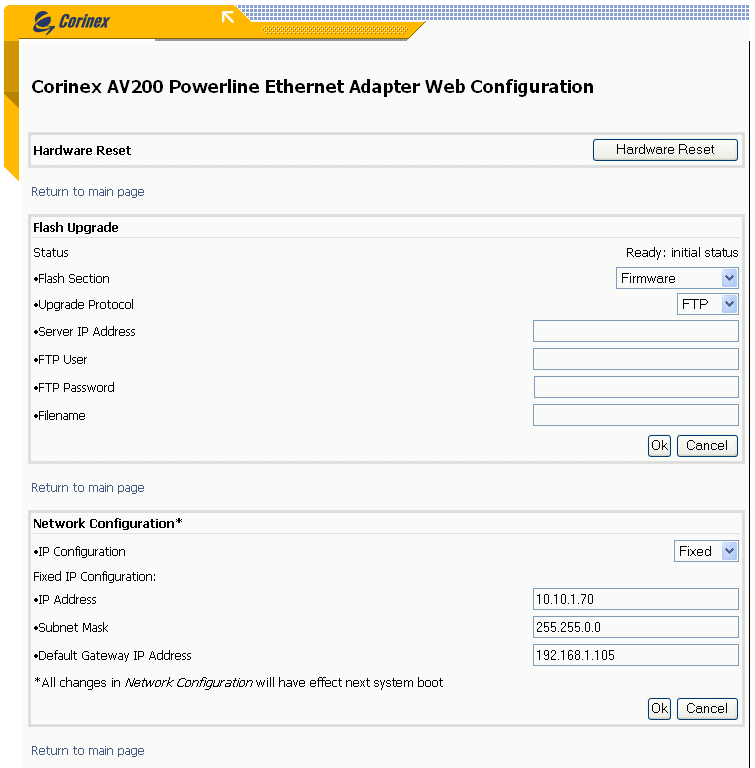Click the Status label in Flash Upgrade
Screen dimensions: 755x768
(x=50, y=253)
